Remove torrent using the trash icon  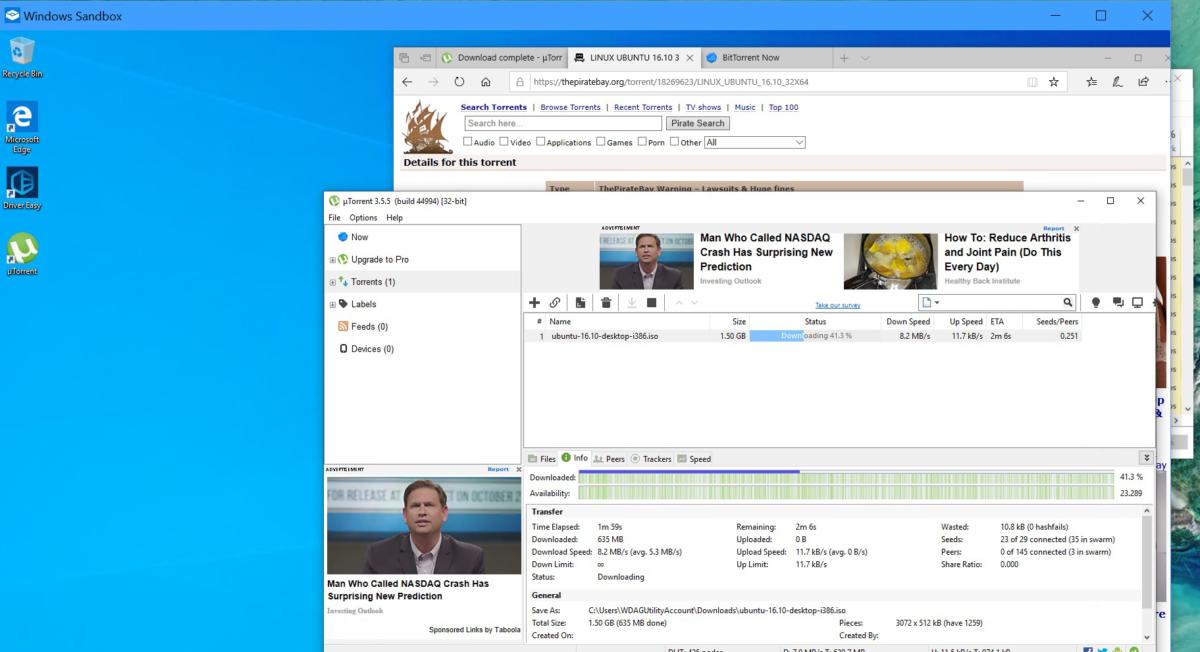point(606,302)
